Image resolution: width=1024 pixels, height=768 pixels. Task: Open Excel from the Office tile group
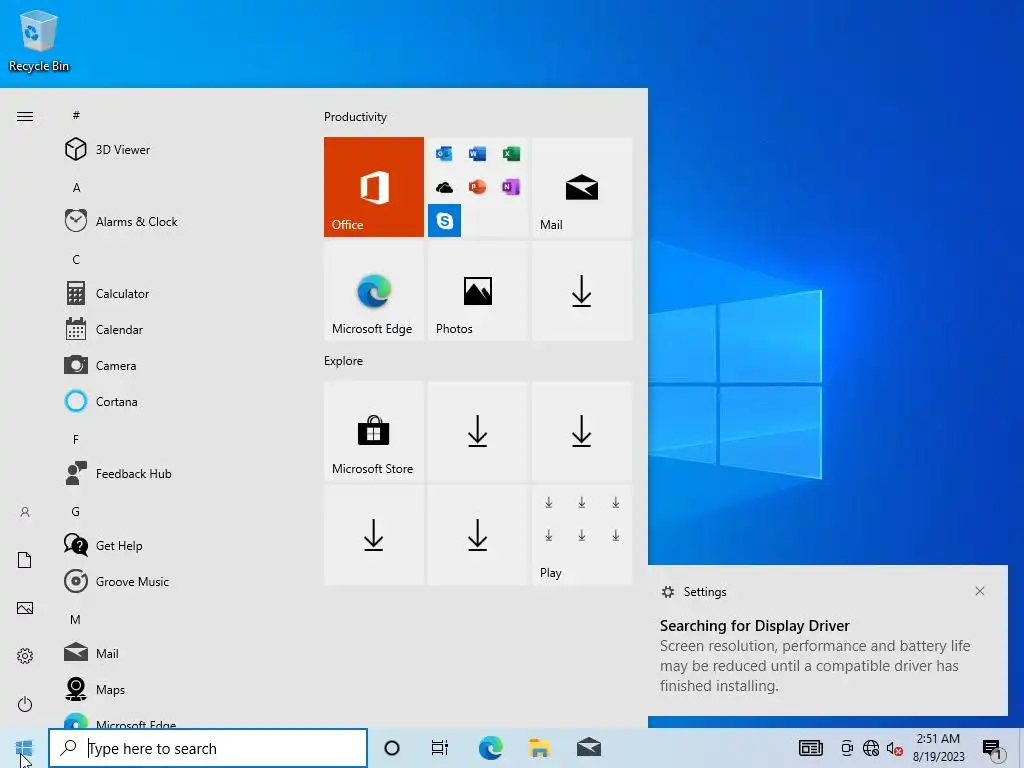coord(511,153)
